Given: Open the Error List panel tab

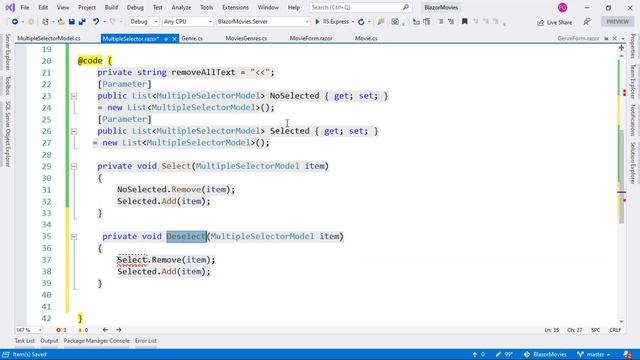Looking at the screenshot, I should pyautogui.click(x=146, y=341).
